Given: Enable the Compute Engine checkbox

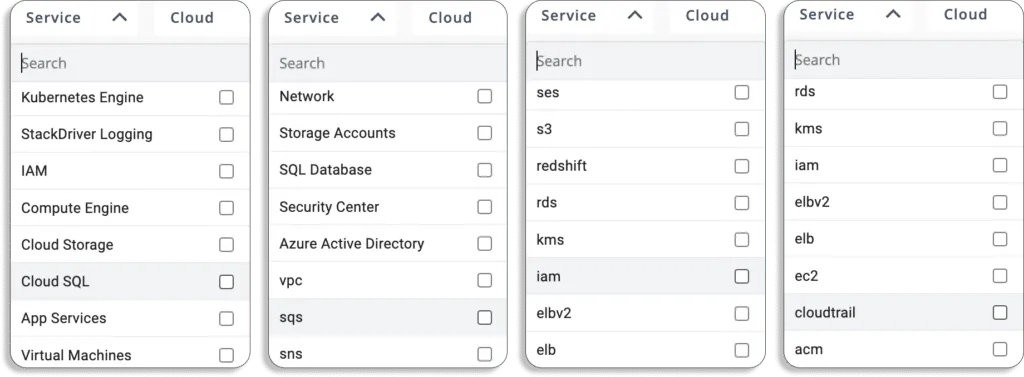Looking at the screenshot, I should point(226,208).
